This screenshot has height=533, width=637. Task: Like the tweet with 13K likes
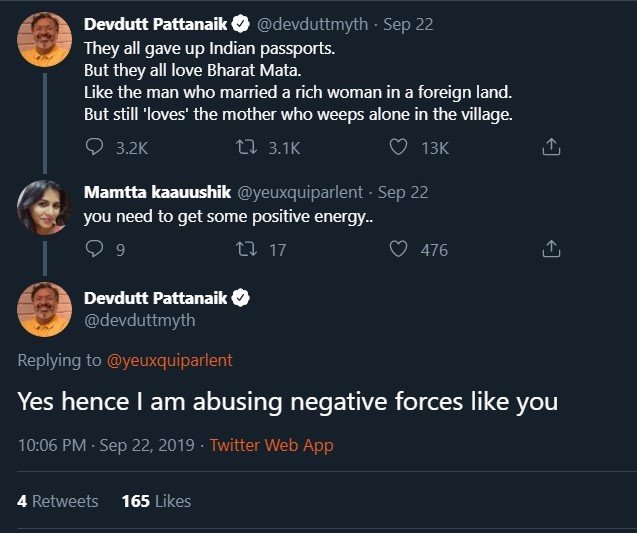(x=398, y=147)
